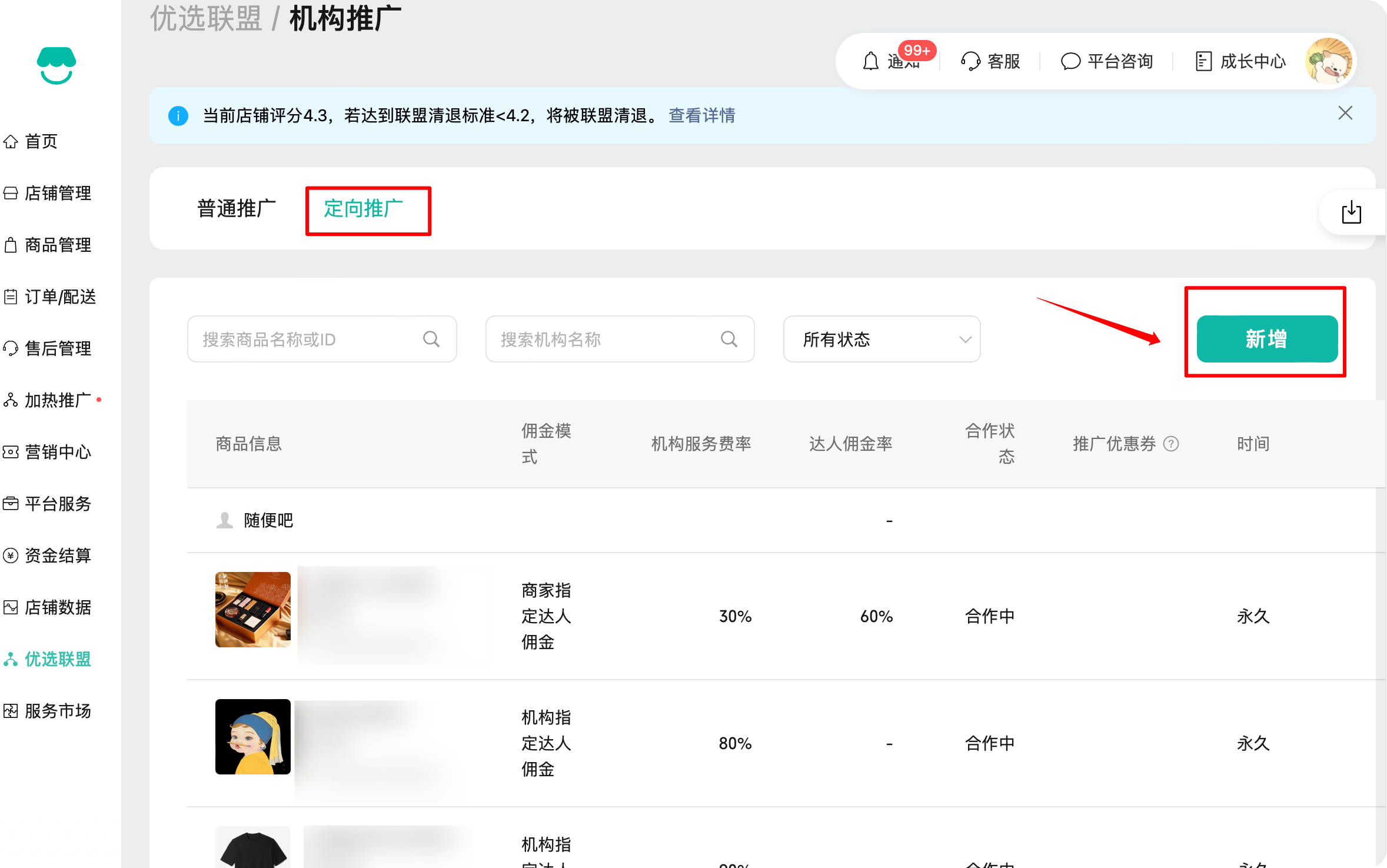The width and height of the screenshot is (1387, 868).
Task: Open 店铺管理 in sidebar
Action: tap(58, 193)
